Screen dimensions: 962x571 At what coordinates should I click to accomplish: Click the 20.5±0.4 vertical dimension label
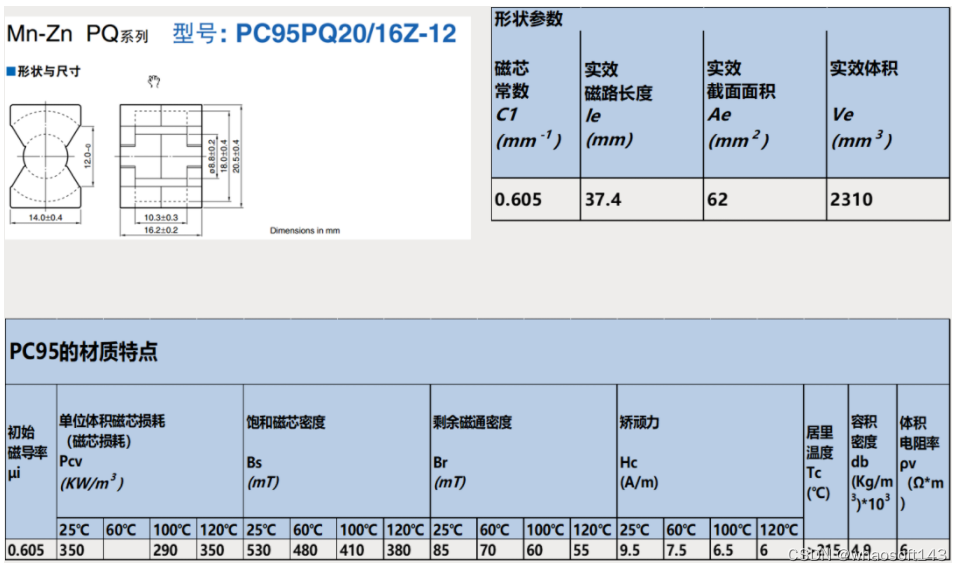point(236,156)
